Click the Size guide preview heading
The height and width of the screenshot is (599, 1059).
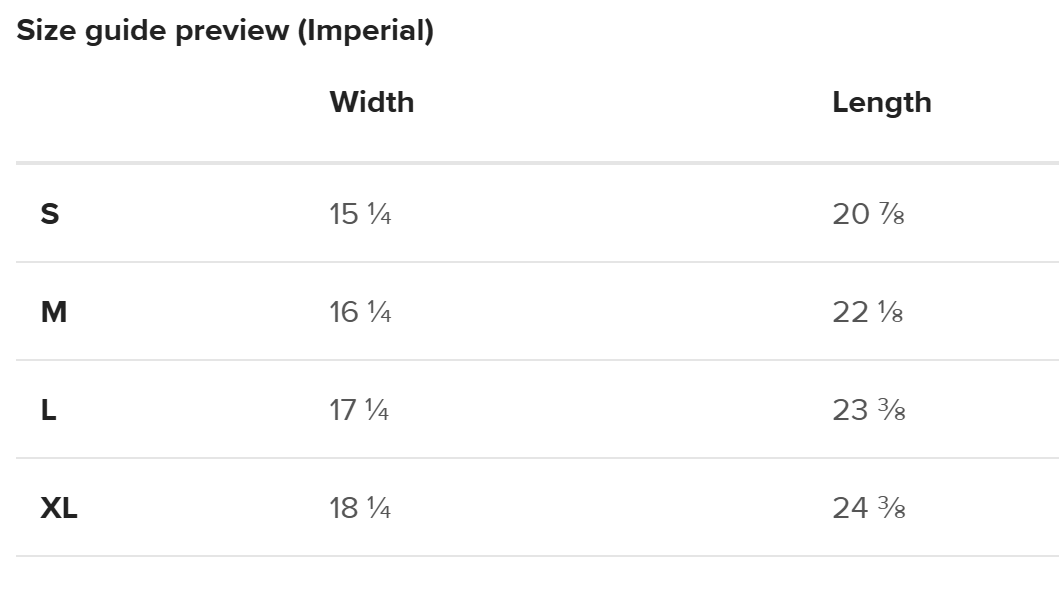click(225, 31)
